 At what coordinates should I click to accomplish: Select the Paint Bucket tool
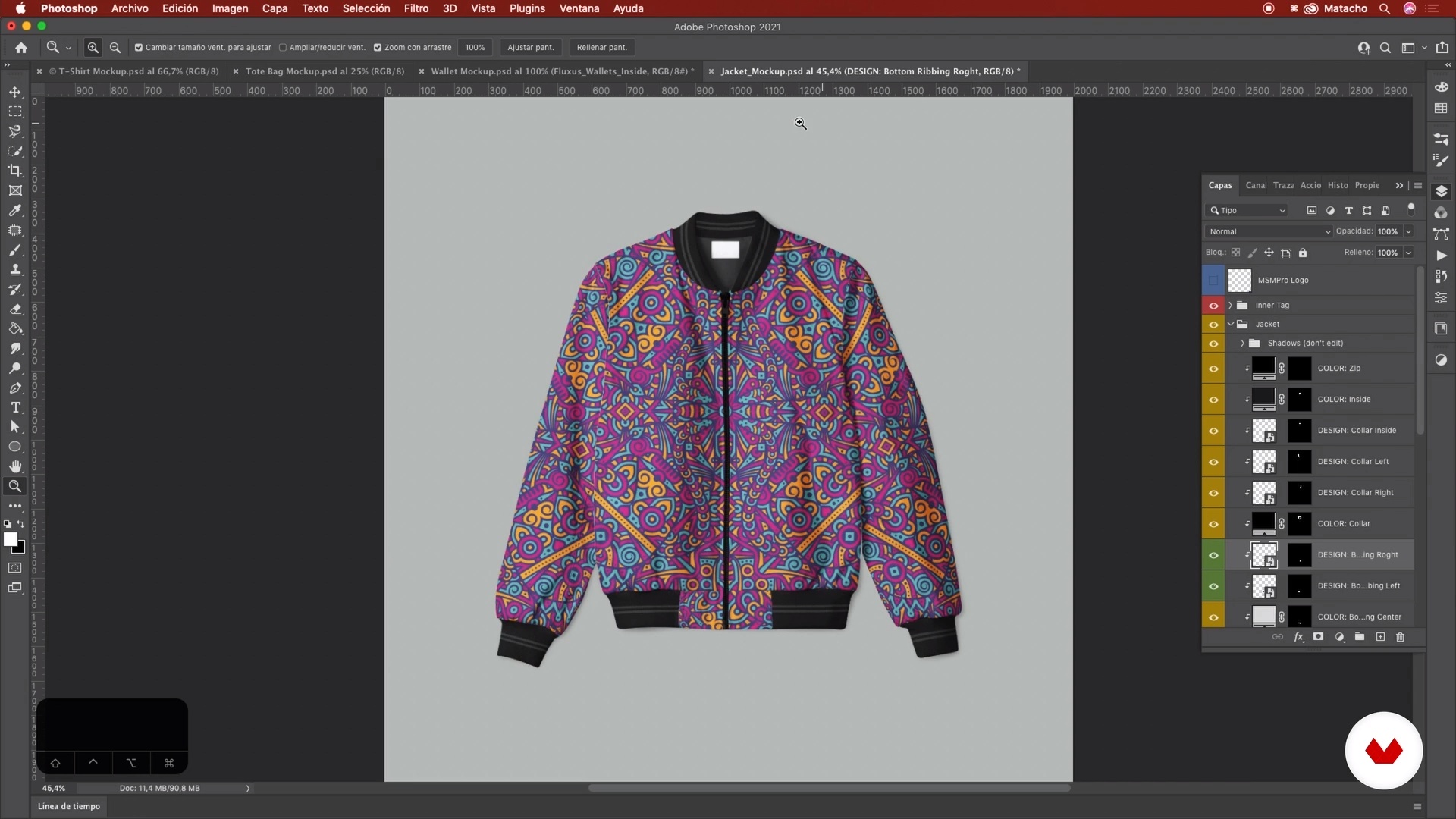tap(15, 328)
